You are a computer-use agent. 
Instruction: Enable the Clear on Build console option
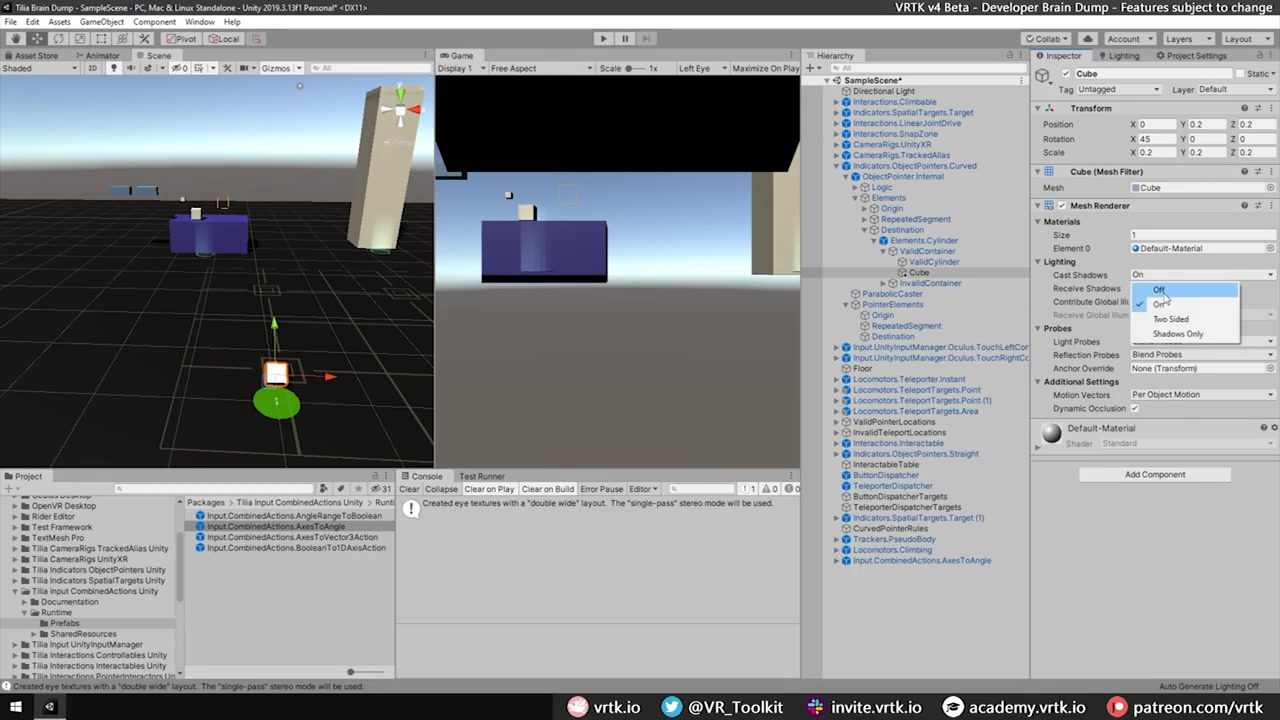pyautogui.click(x=547, y=489)
